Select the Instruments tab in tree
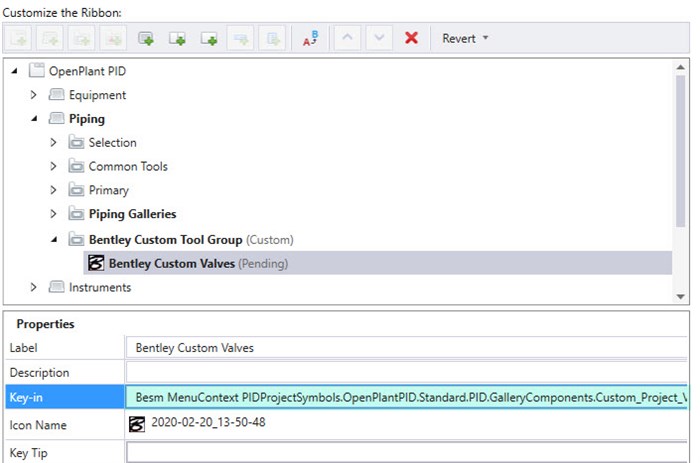Screen dimensions: 700x463 (x=100, y=287)
